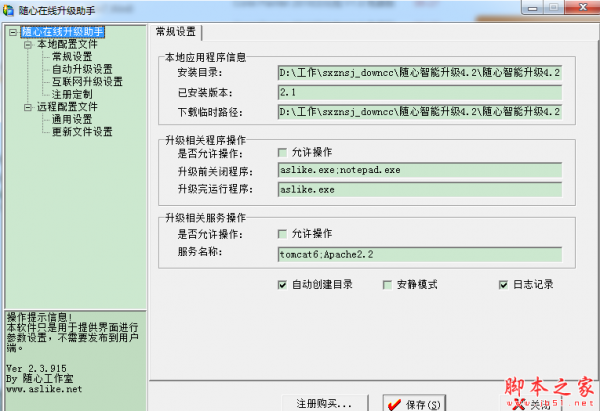Collapse the 远程配置文件 tree node
The height and width of the screenshot is (411, 600).
tap(28, 108)
